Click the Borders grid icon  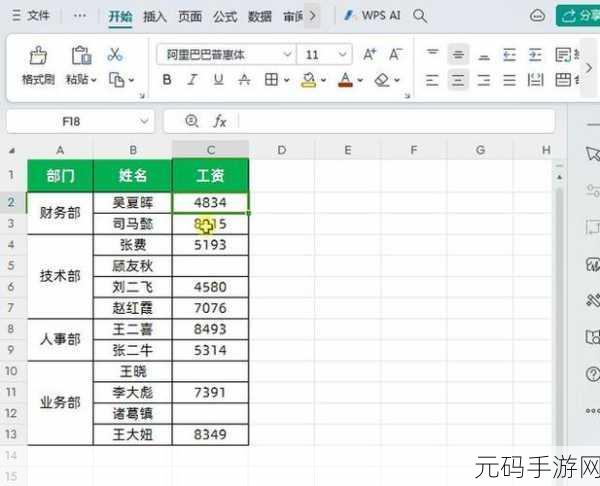click(271, 80)
